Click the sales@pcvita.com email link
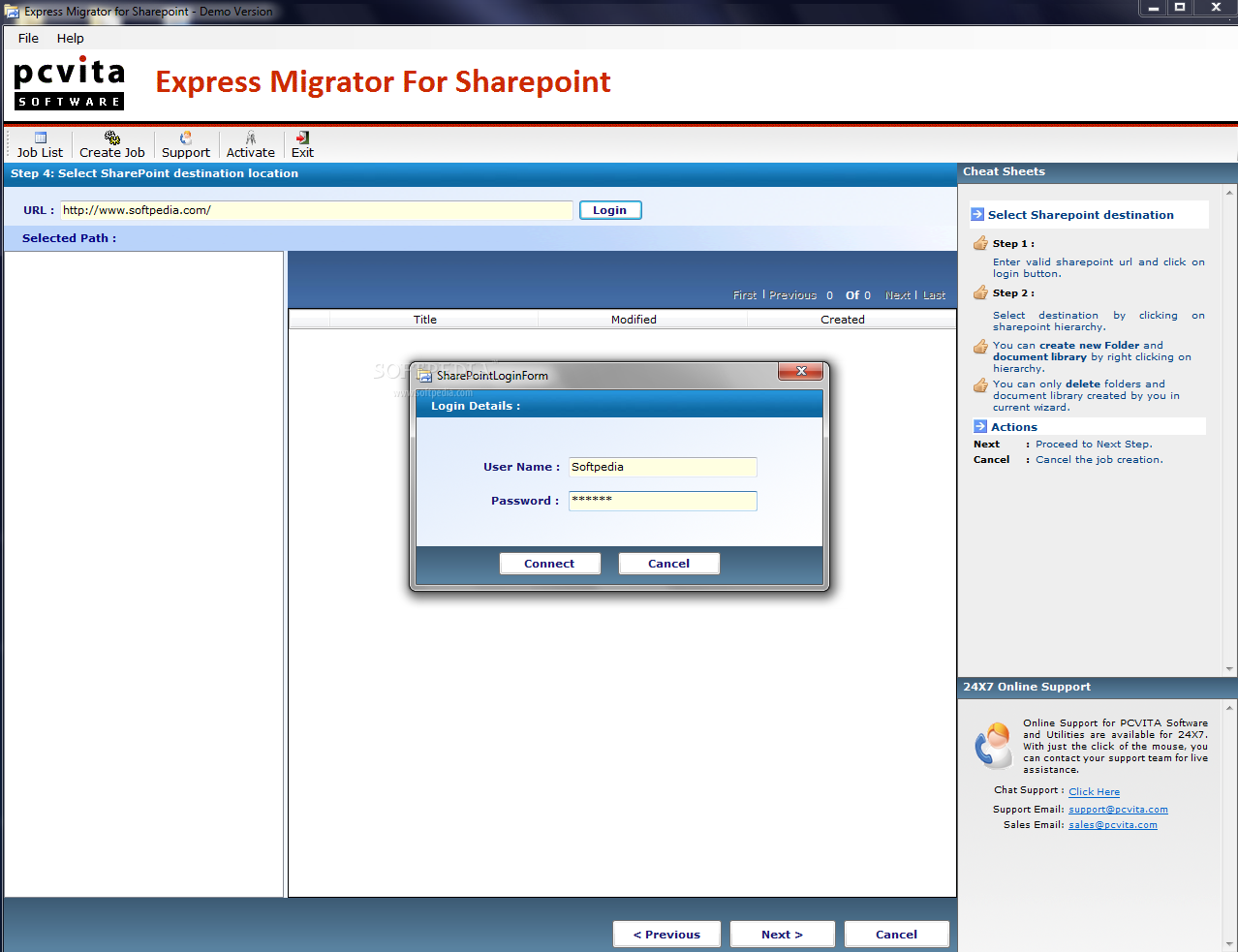The image size is (1238, 952). [x=1113, y=825]
